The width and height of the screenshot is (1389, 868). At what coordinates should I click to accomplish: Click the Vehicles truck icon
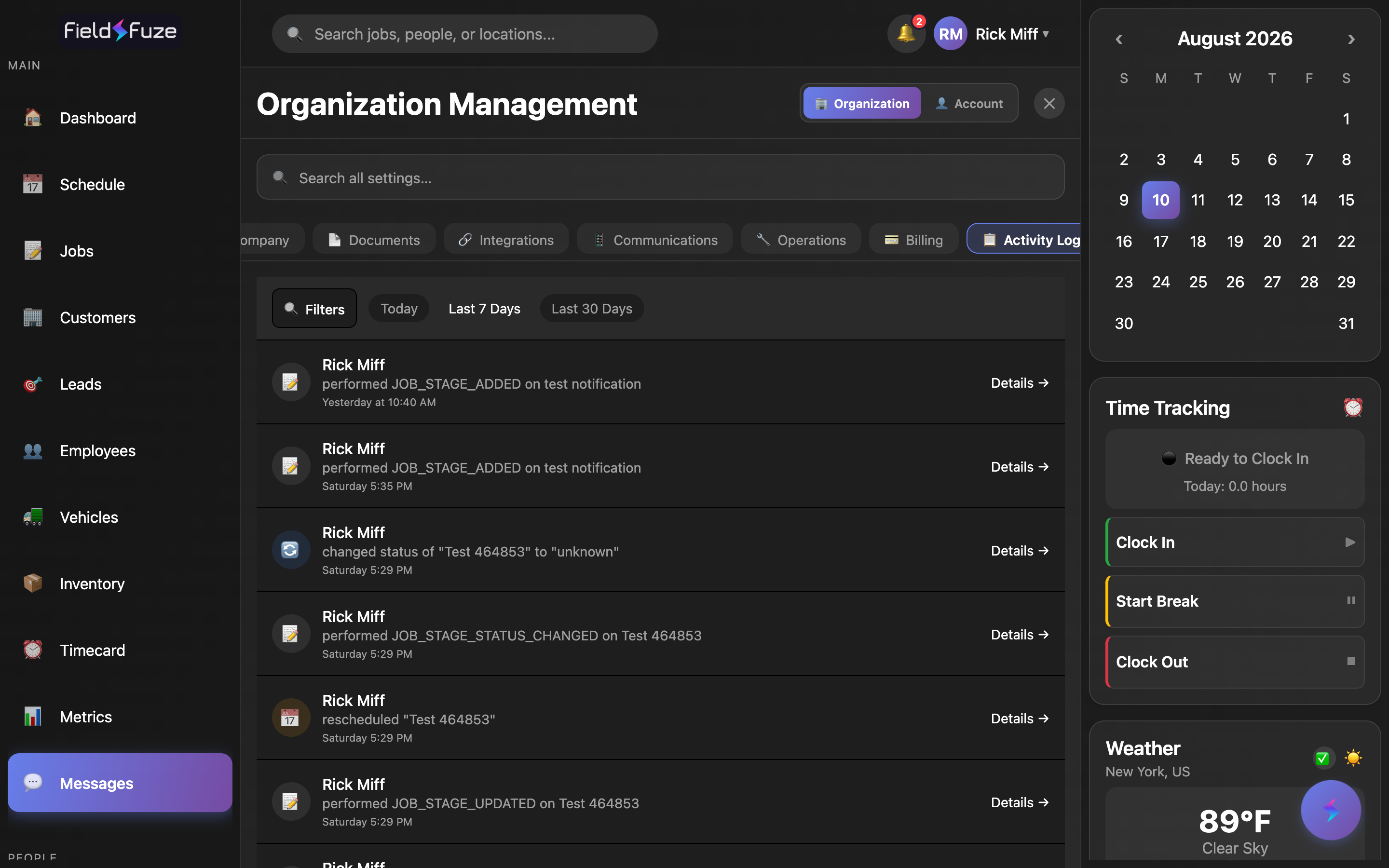point(33,517)
